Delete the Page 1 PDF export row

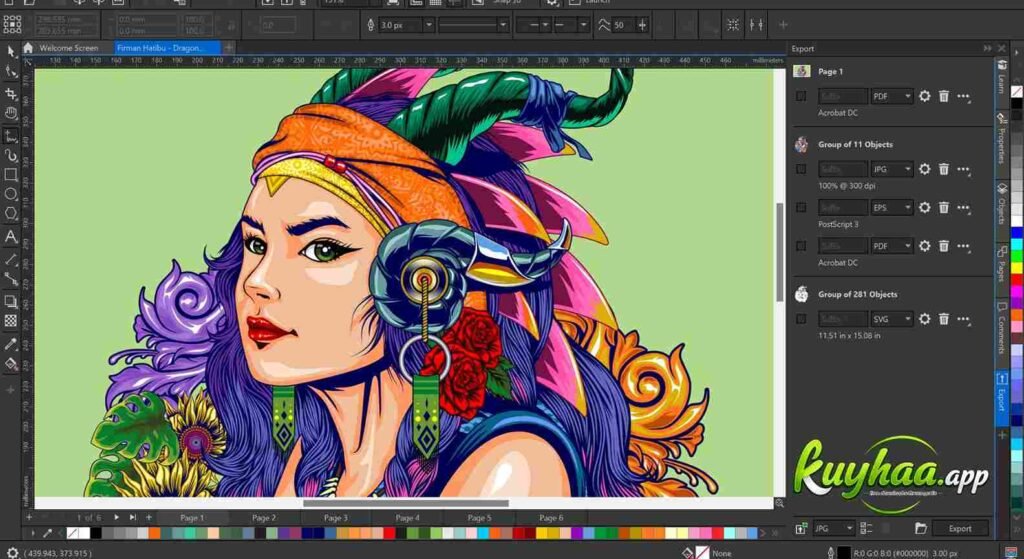click(944, 96)
